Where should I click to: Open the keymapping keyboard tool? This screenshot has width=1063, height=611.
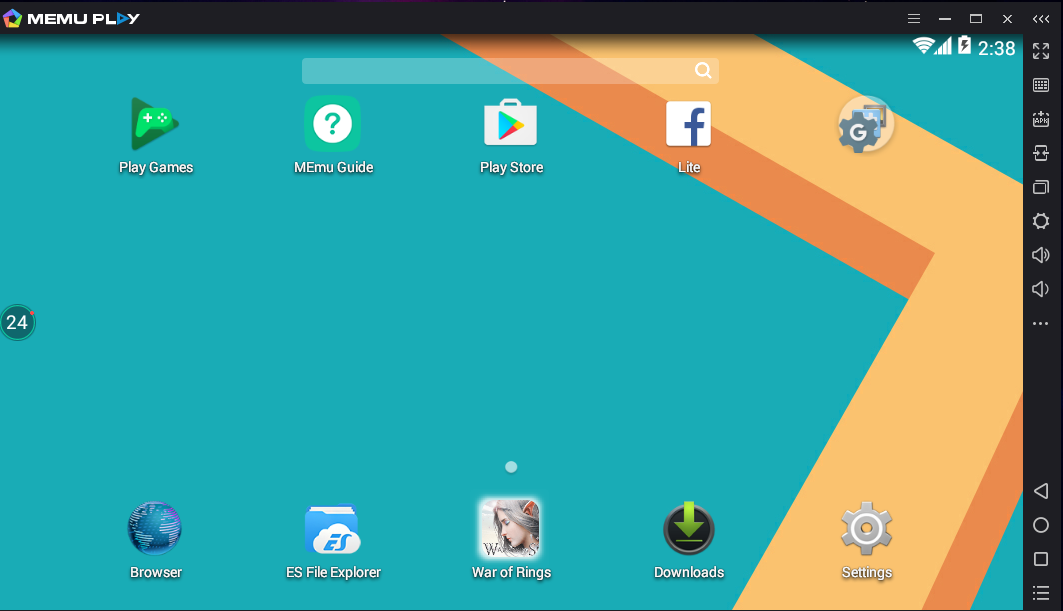[1041, 85]
